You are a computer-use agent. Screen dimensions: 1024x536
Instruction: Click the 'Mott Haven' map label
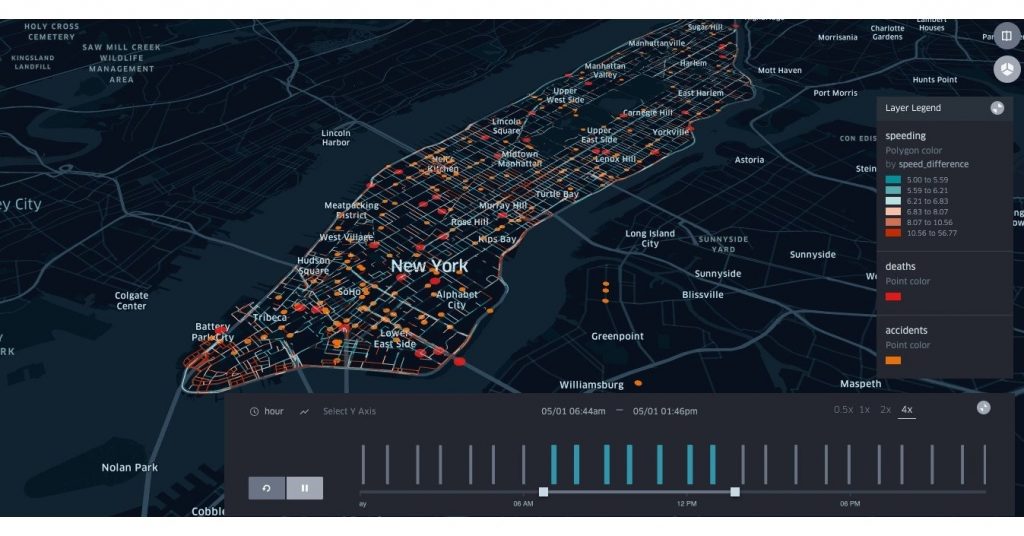(x=779, y=71)
